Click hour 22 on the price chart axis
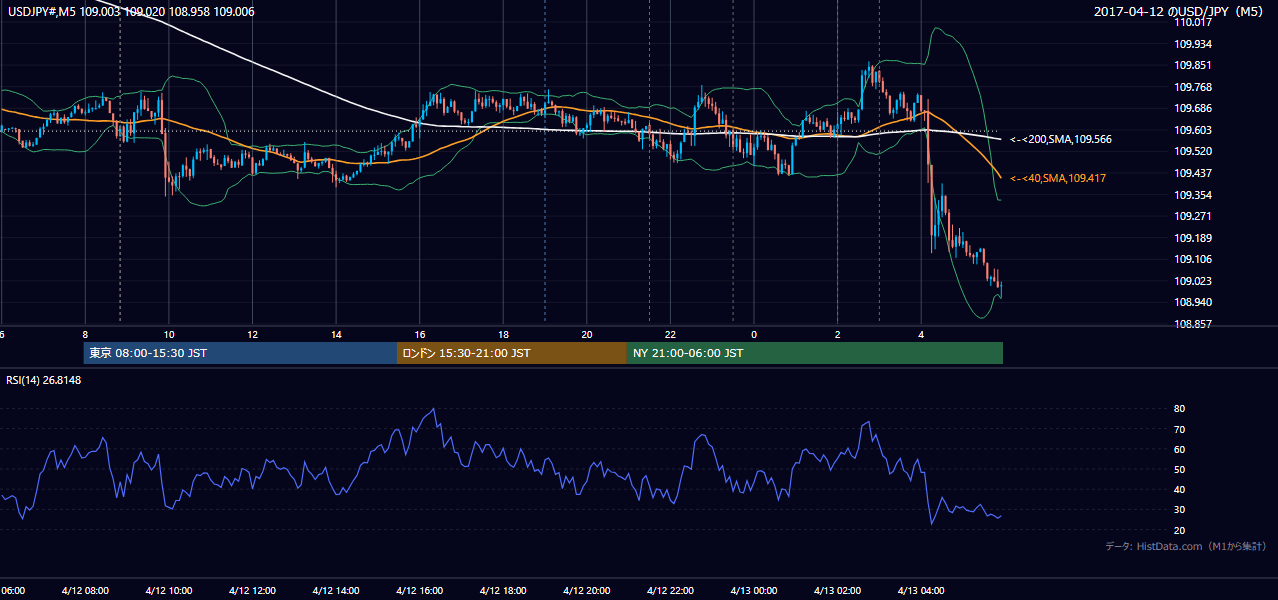This screenshot has width=1278, height=600. pos(671,334)
